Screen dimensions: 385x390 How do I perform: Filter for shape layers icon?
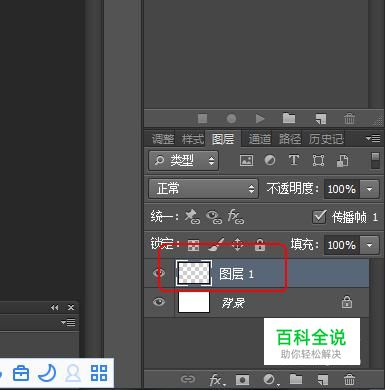point(318,161)
